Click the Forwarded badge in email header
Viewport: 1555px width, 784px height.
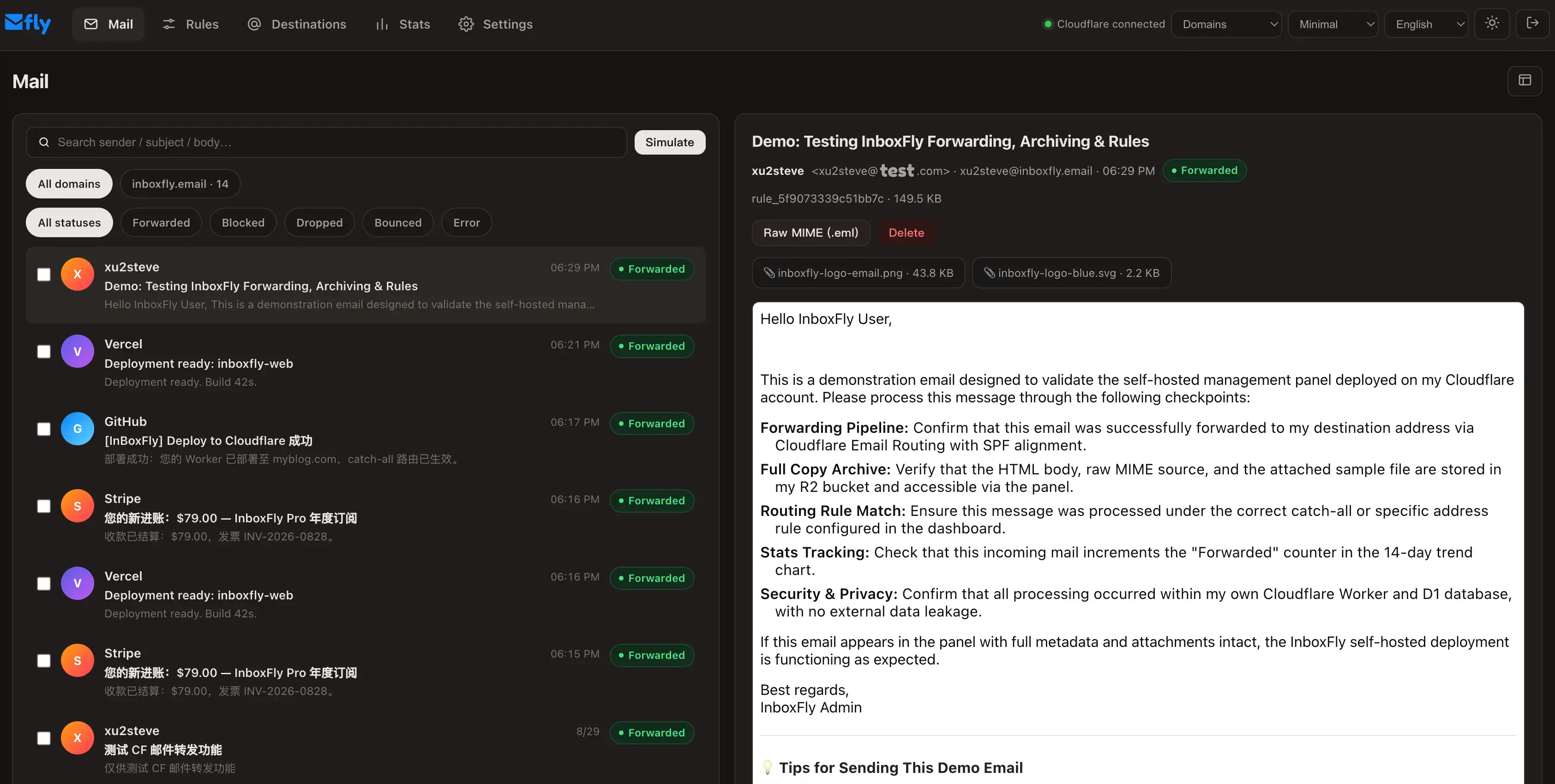(1204, 170)
